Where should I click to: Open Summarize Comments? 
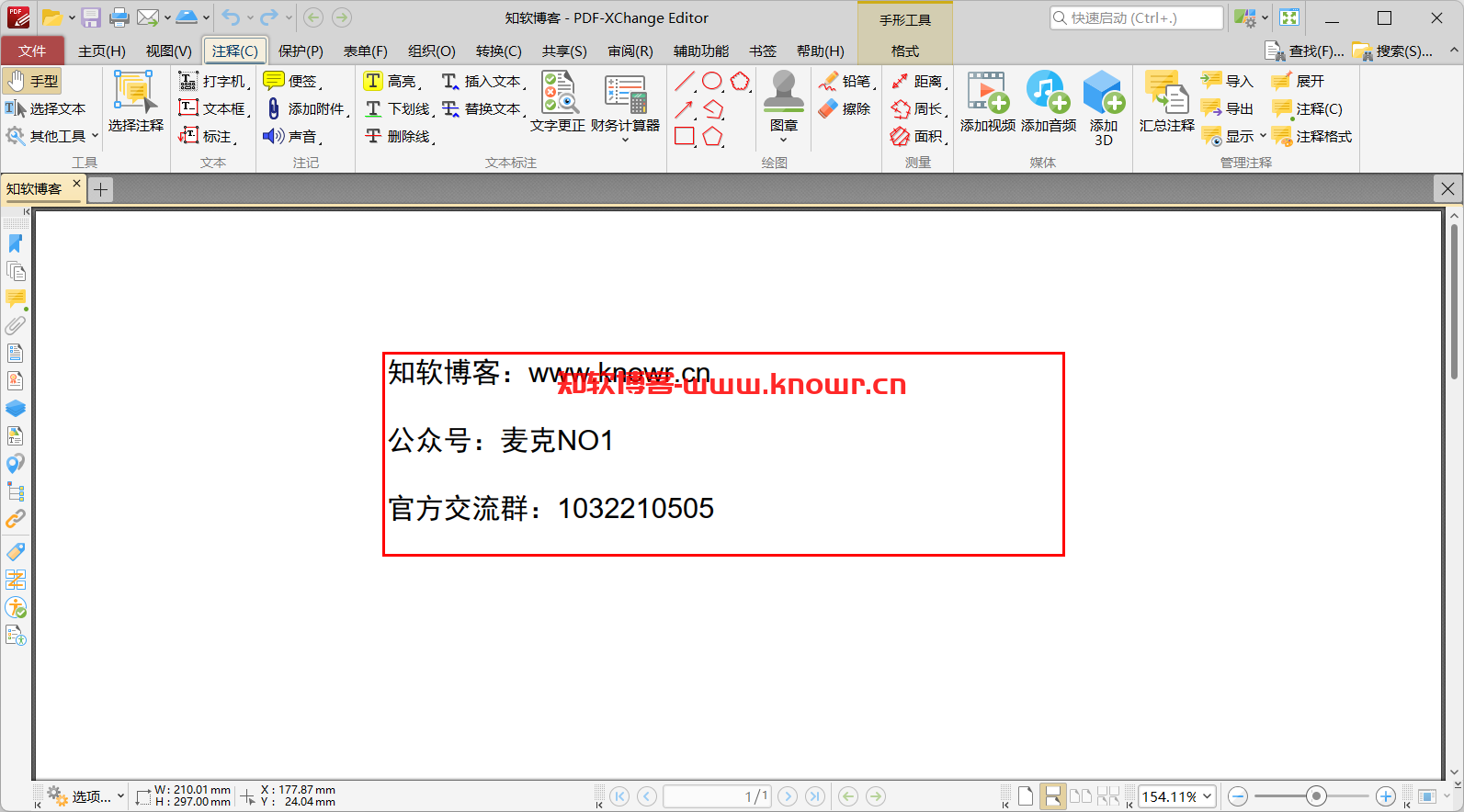tap(1167, 101)
